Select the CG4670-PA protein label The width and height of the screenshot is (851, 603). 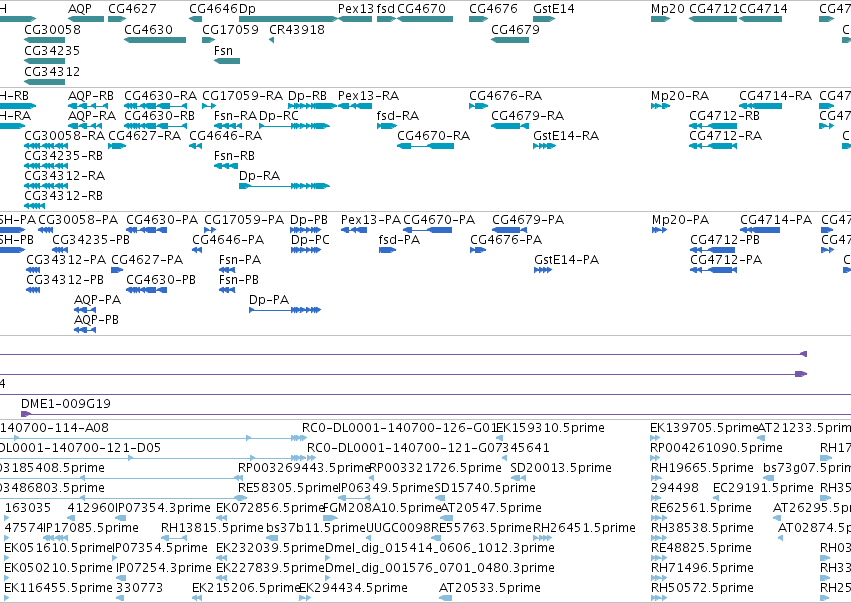439,220
